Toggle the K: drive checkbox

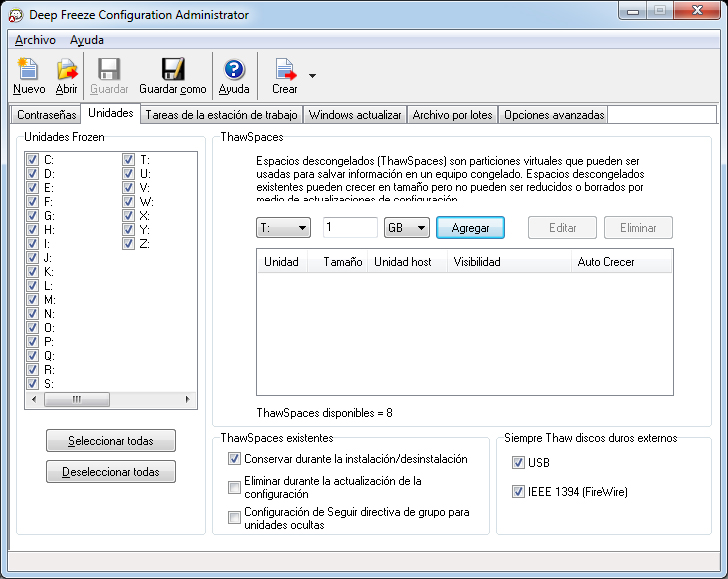(x=32, y=271)
